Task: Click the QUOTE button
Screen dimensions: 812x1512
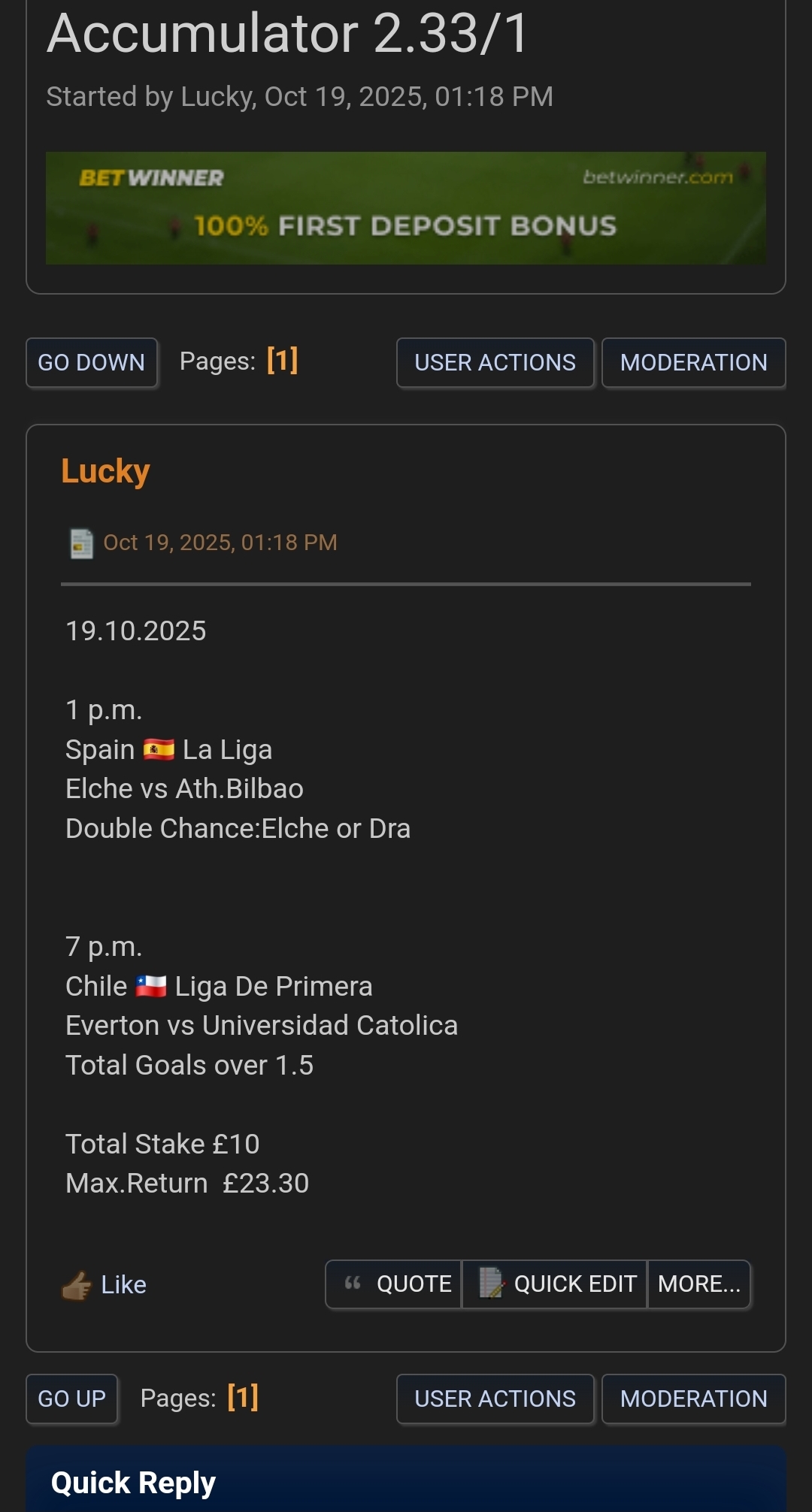Action: tap(414, 1284)
